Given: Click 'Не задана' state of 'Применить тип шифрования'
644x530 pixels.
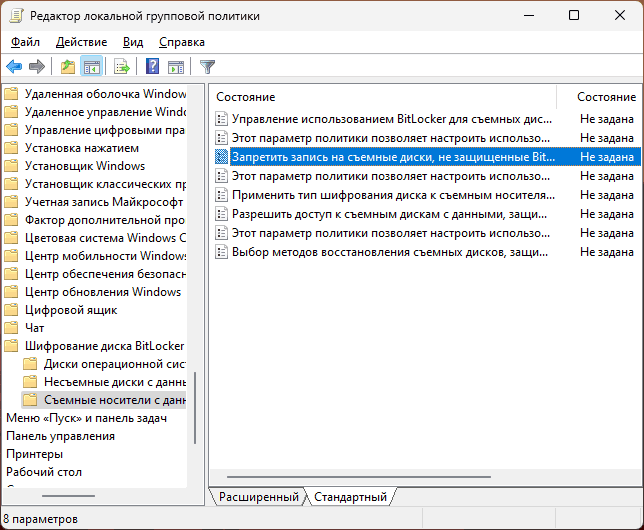Looking at the screenshot, I should point(607,195).
